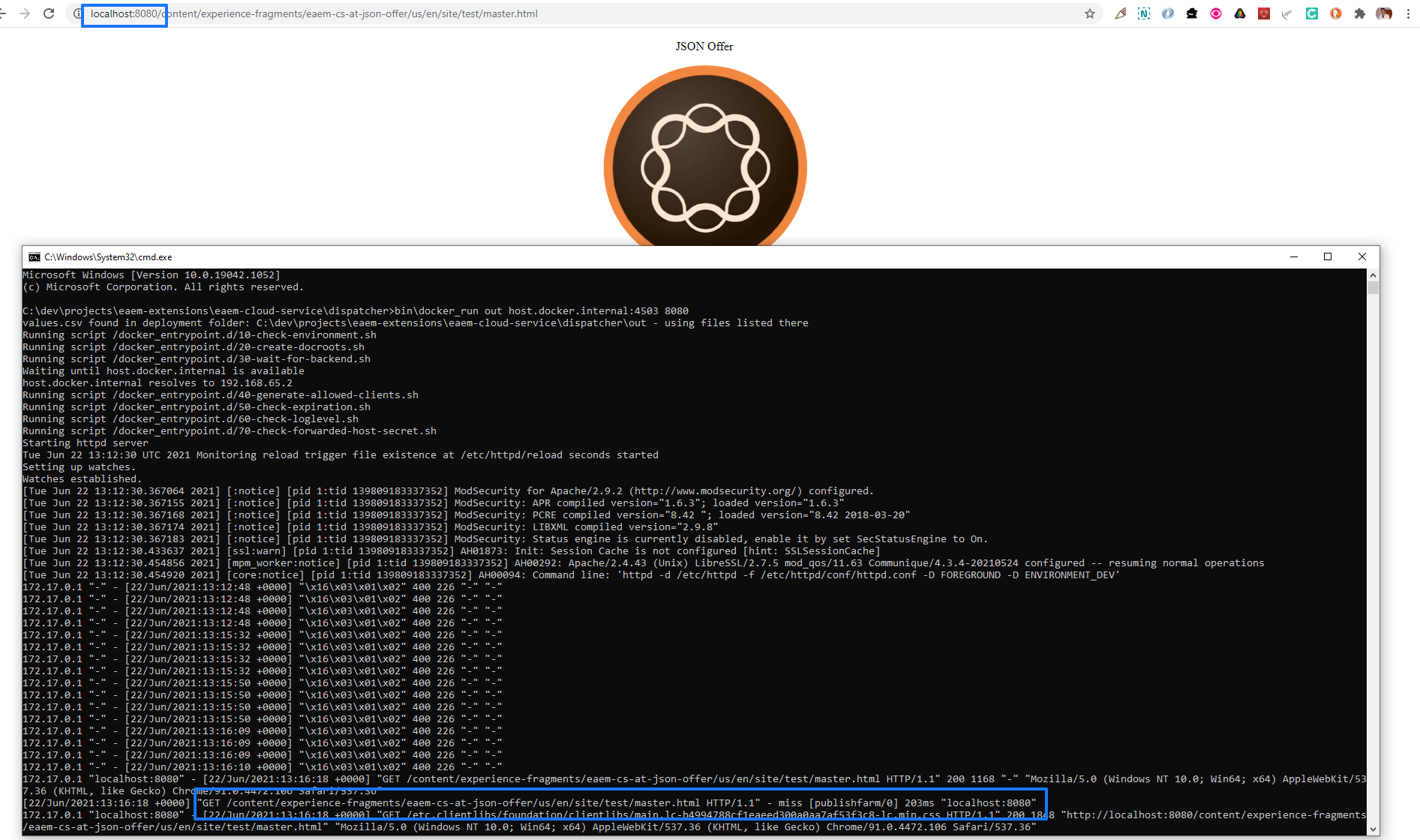View site information icon in address bar
The width and height of the screenshot is (1420, 840).
77,13
